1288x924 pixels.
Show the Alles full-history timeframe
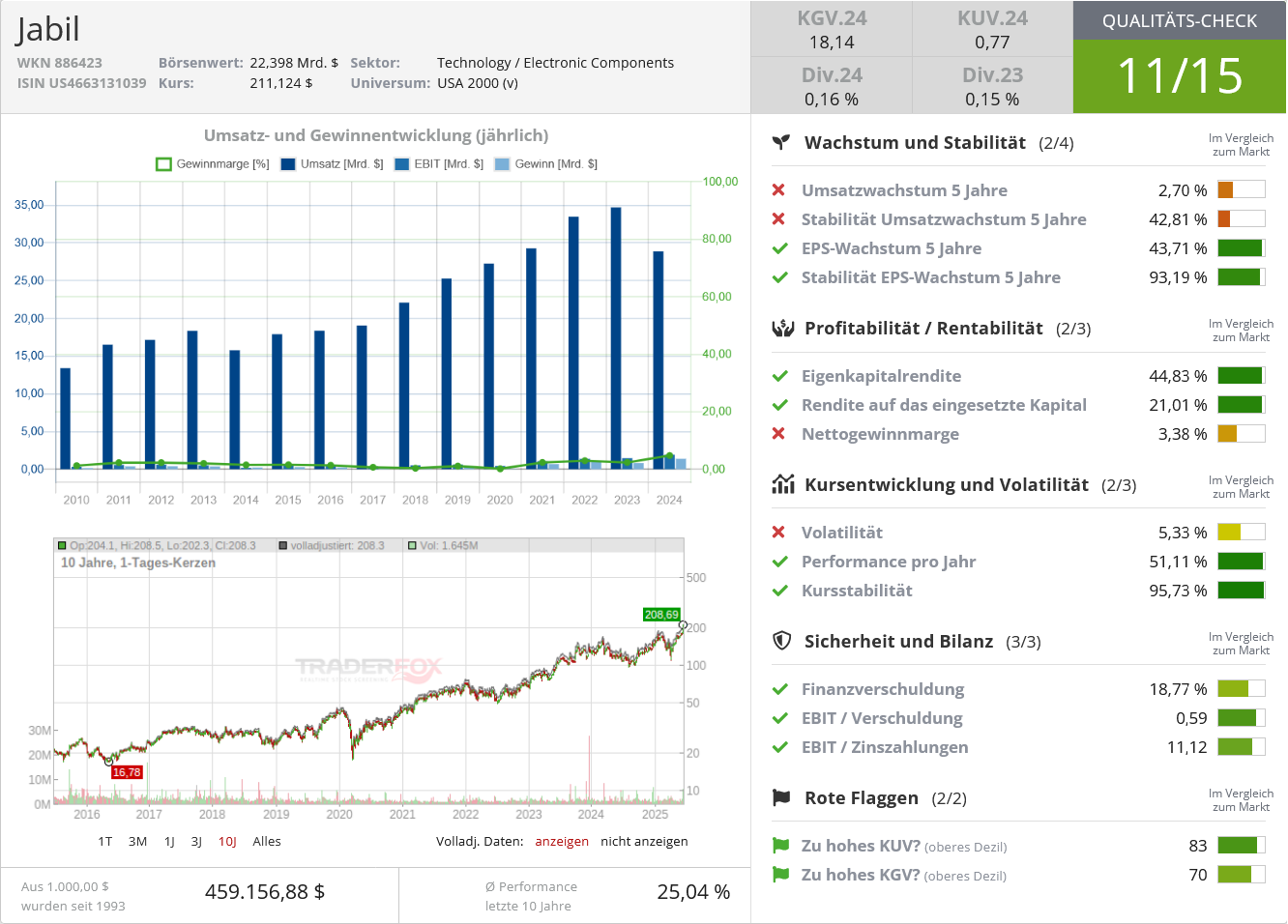(x=267, y=842)
